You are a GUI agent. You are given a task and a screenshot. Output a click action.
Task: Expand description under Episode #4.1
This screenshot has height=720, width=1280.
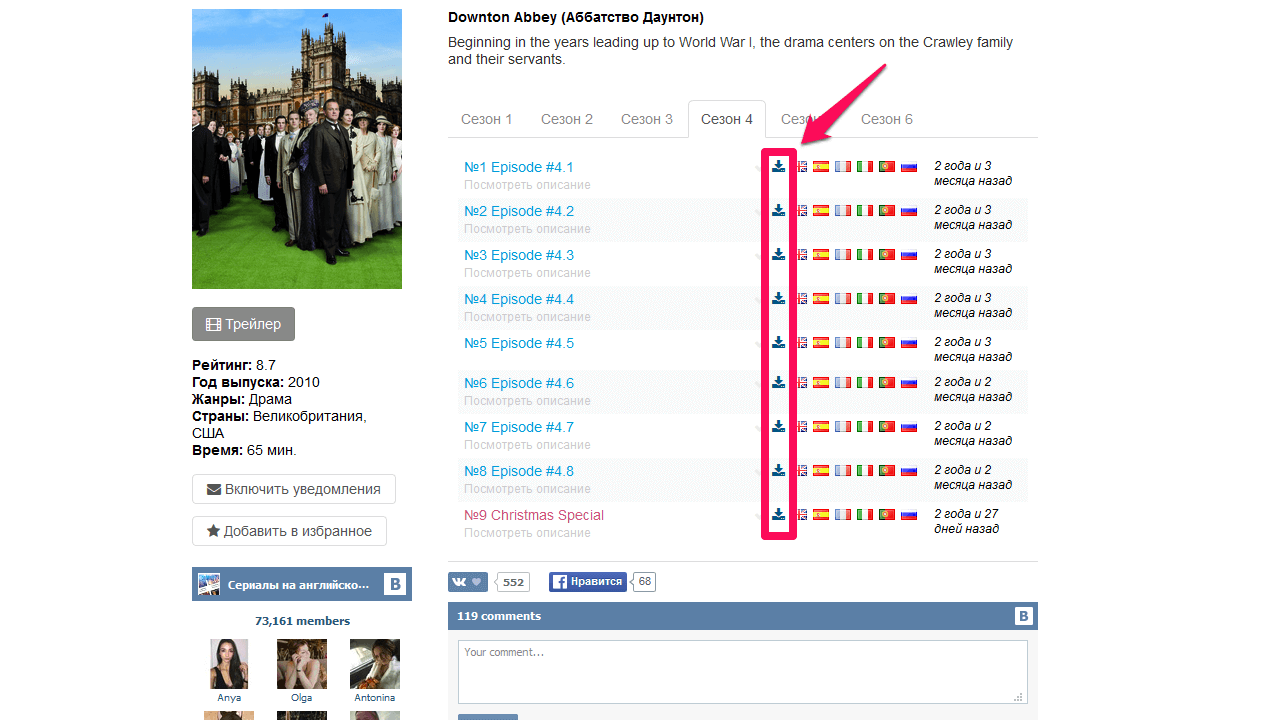[527, 185]
